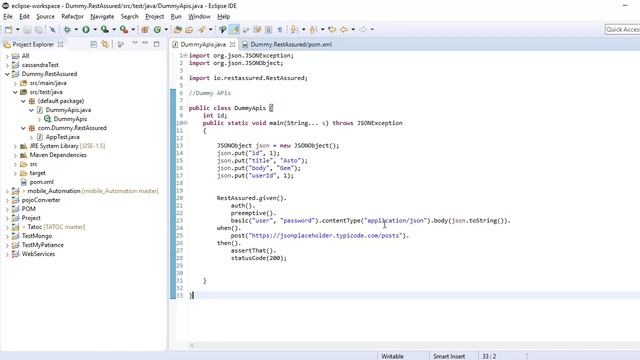Viewport: 640px width, 360px height.
Task: Click the Quick Access search field
Action: pos(622,29)
